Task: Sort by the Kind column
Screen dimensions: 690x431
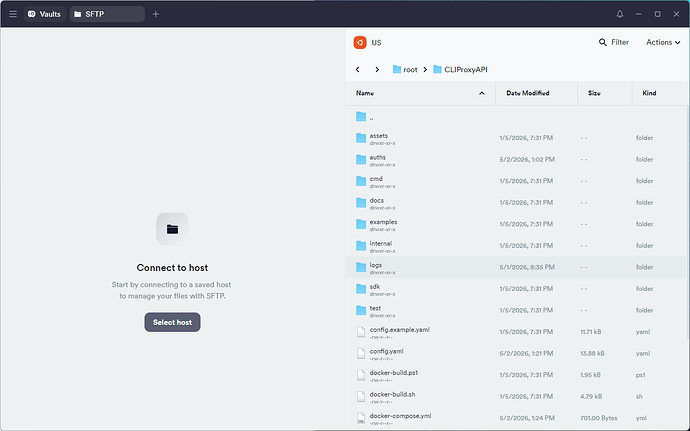Action: [649, 93]
